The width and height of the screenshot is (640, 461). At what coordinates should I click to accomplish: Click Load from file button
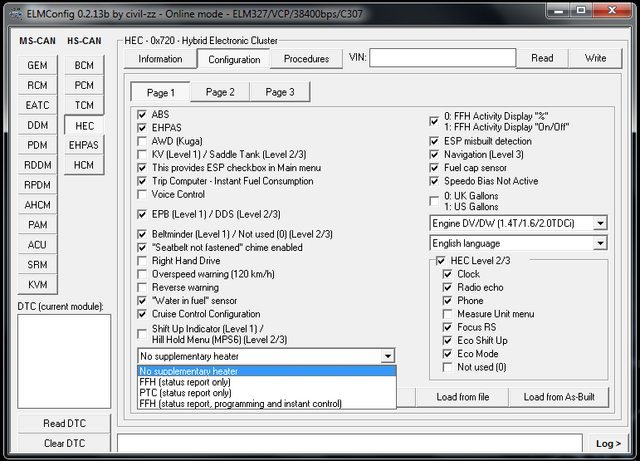[x=462, y=397]
